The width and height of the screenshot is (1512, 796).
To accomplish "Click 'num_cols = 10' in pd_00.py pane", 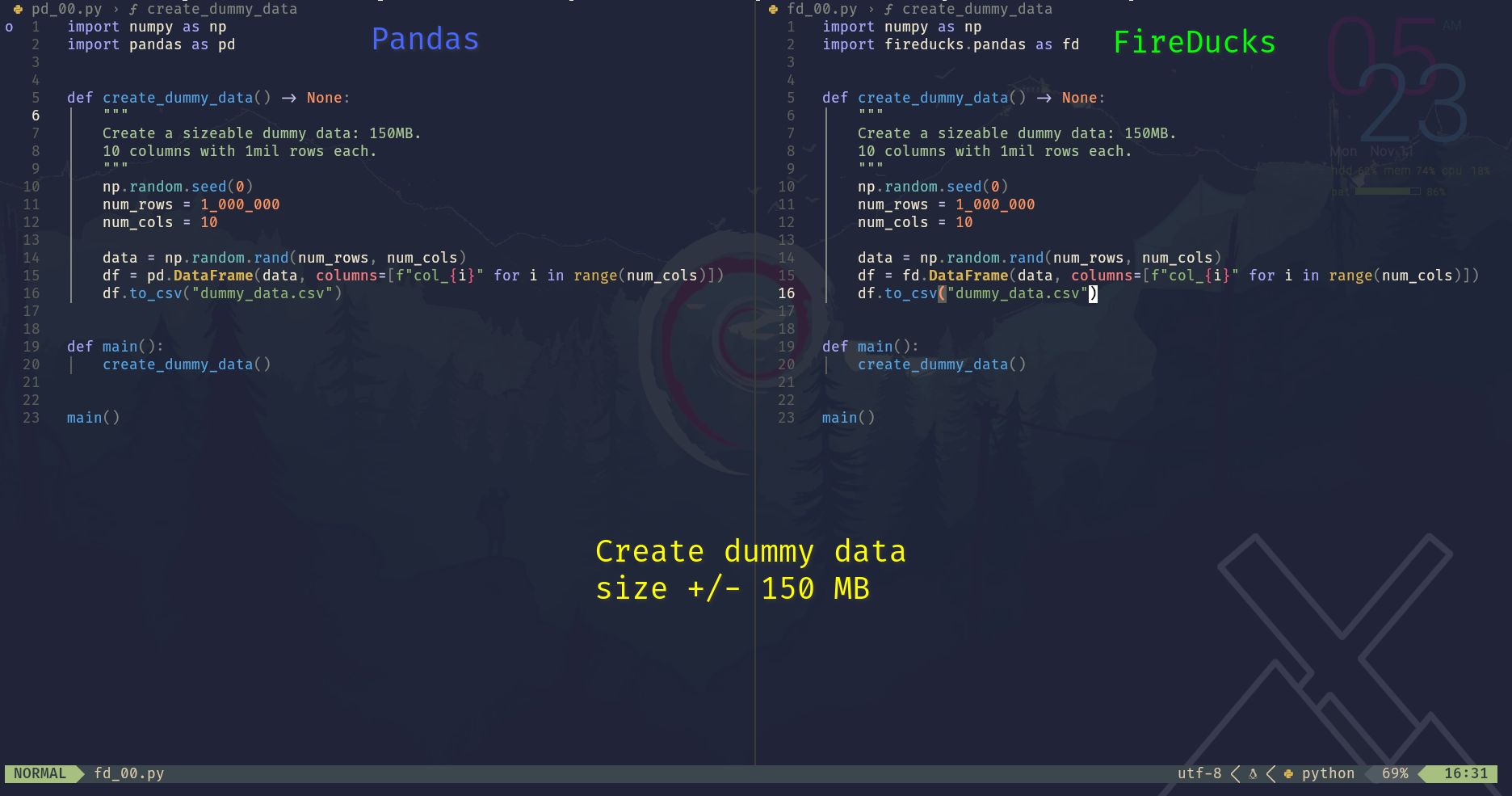I will 160,222.
